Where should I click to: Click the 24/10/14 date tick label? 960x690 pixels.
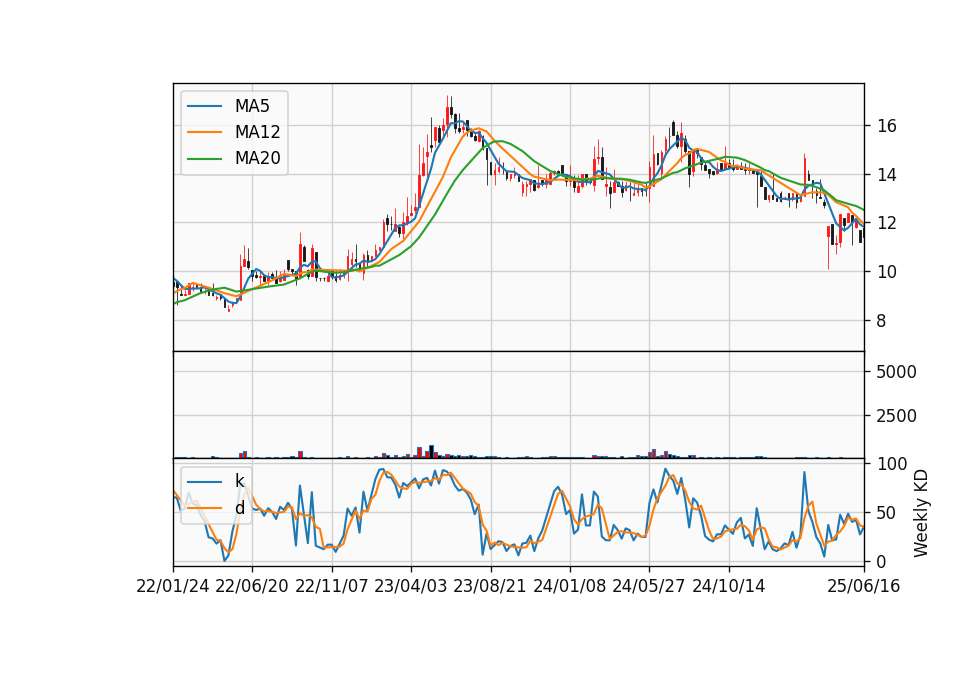pos(729,586)
